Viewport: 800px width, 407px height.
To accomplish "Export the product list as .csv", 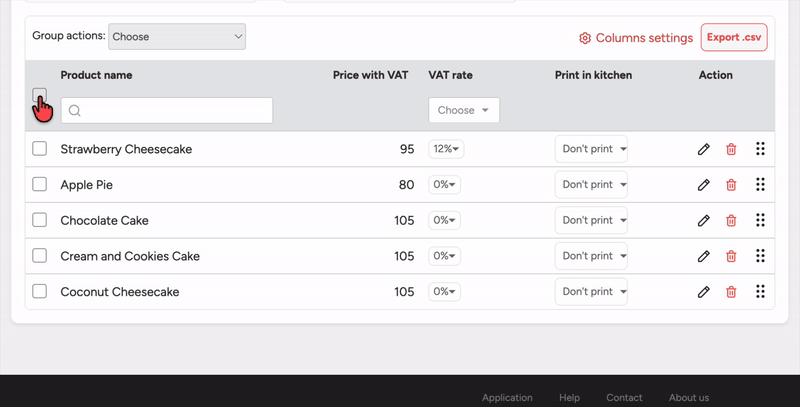I will tap(734, 38).
